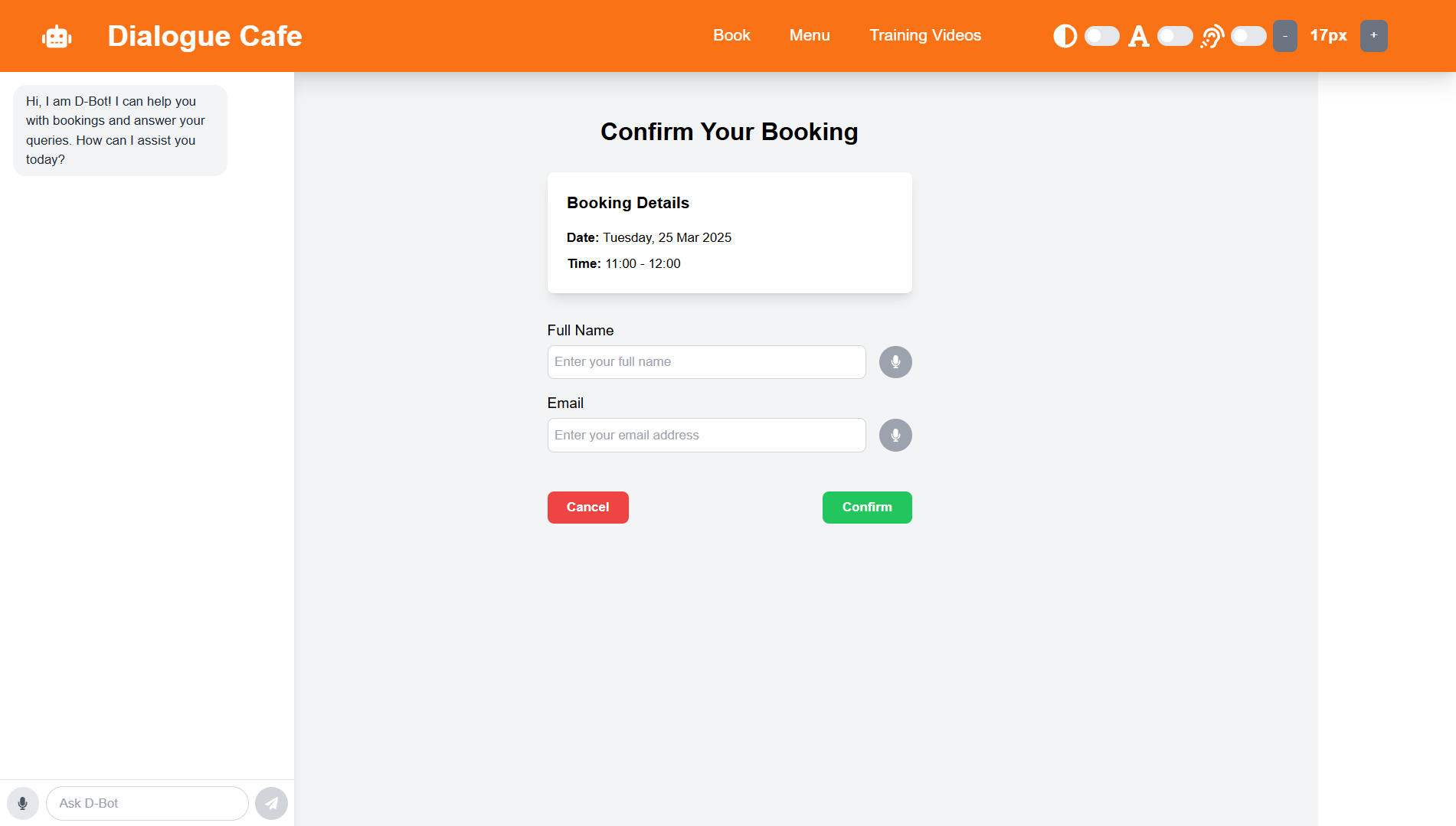The image size is (1456, 826).
Task: Send chat message with paper plane icon
Action: [x=271, y=804]
